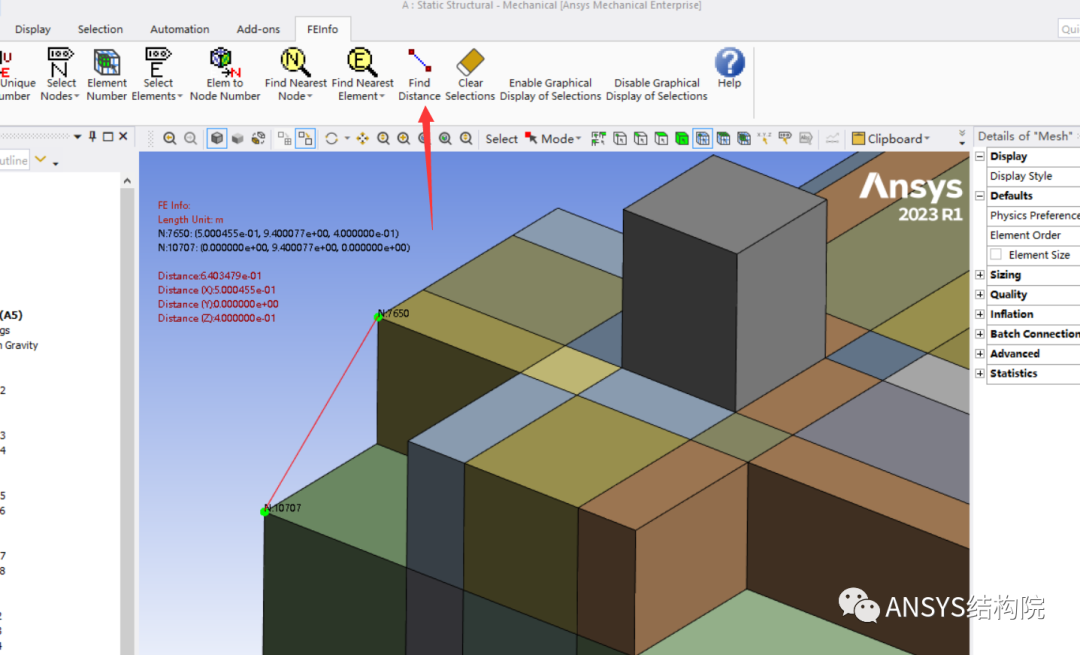Switch to the Selection ribbon tab
This screenshot has height=655, width=1080.
[x=100, y=29]
